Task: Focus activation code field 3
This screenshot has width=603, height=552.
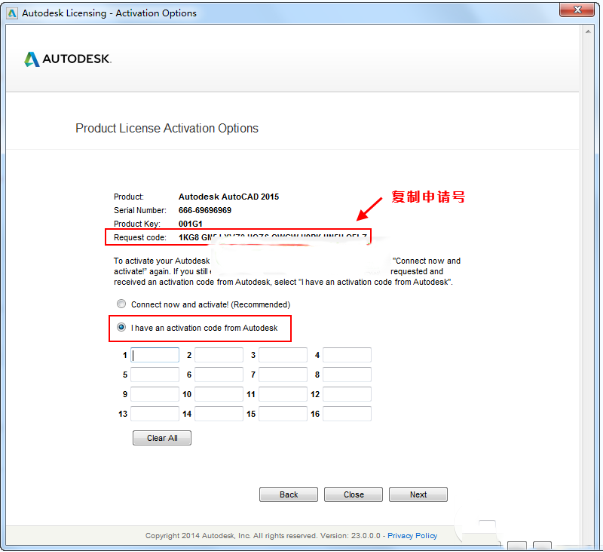Action: coord(283,355)
